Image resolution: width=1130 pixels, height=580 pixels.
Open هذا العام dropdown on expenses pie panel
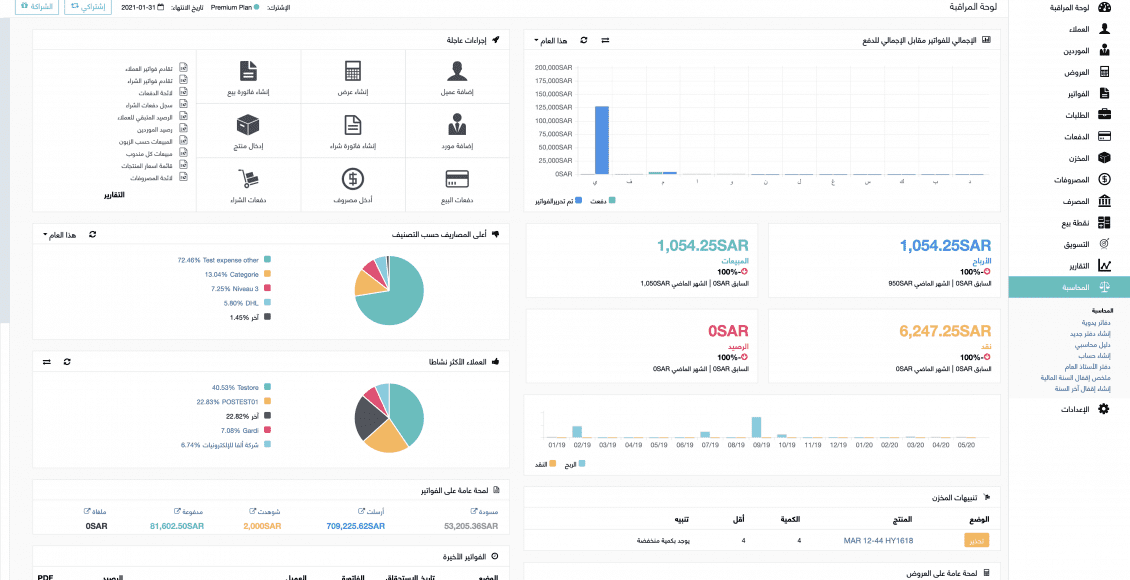[x=60, y=234]
